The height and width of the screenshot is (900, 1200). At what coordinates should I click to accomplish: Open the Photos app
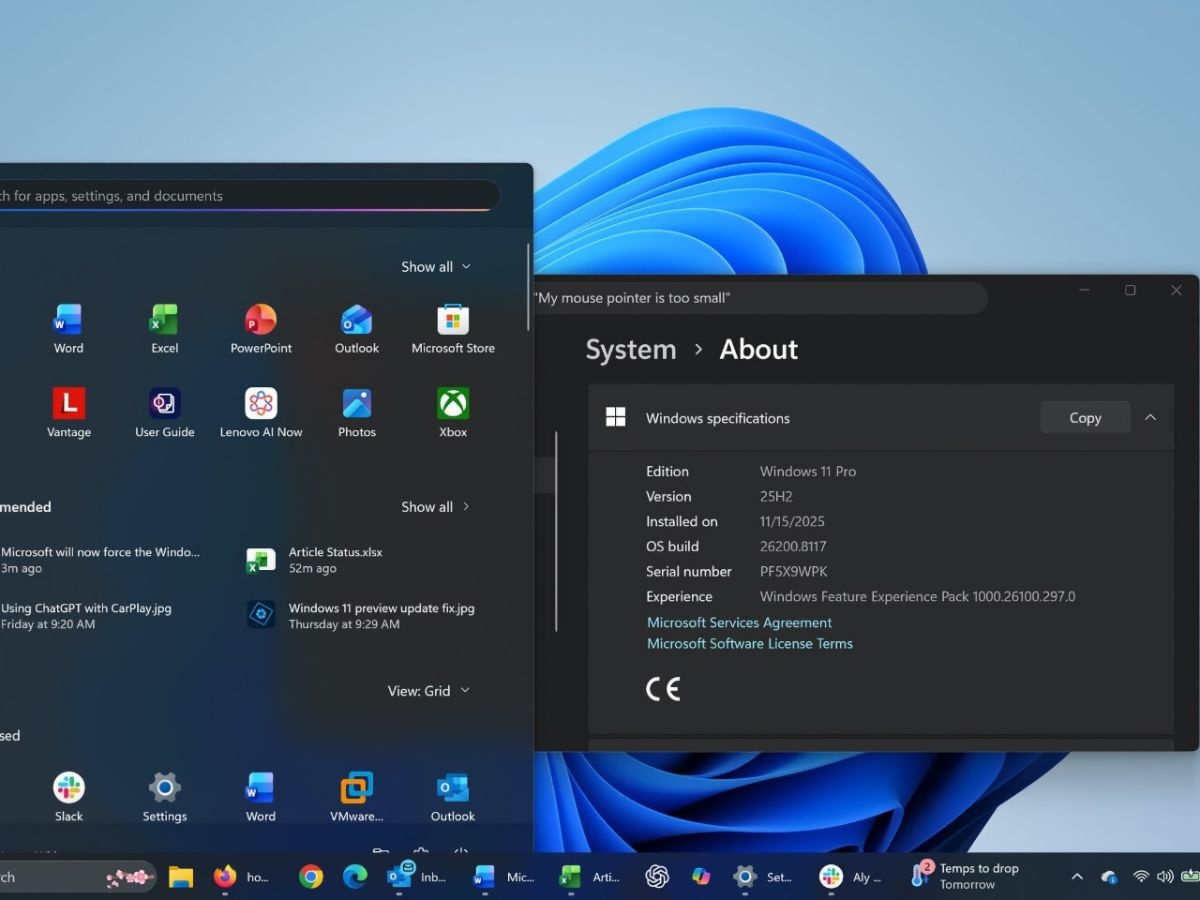[x=357, y=413]
